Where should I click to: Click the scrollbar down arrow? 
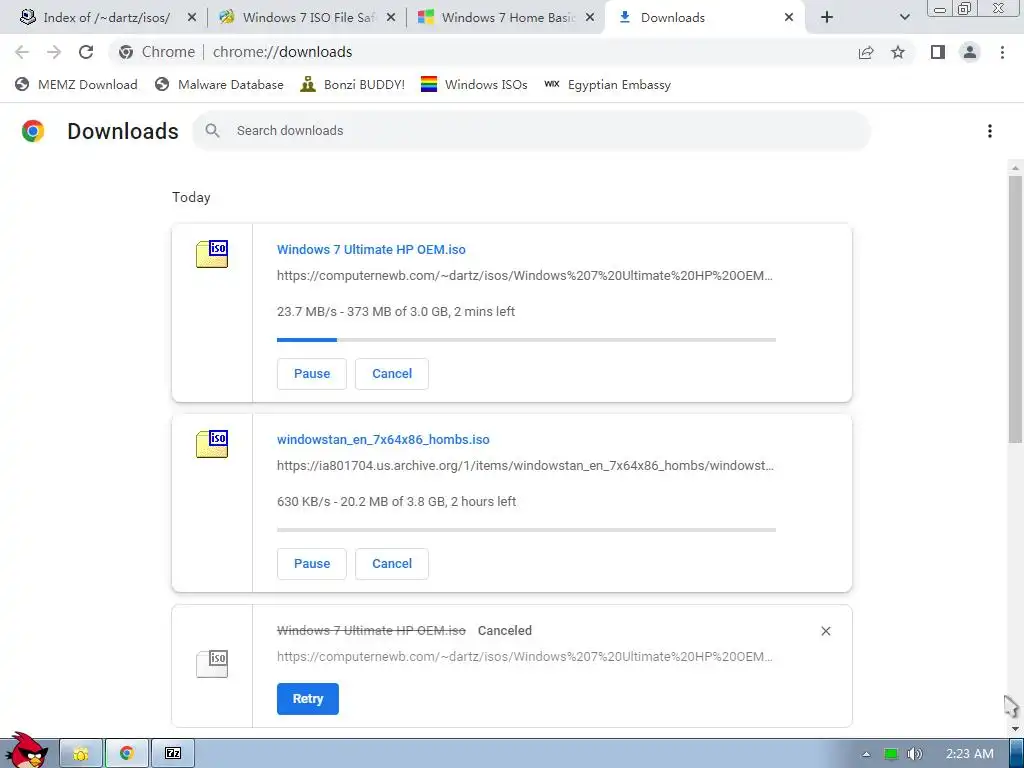pos(1015,728)
